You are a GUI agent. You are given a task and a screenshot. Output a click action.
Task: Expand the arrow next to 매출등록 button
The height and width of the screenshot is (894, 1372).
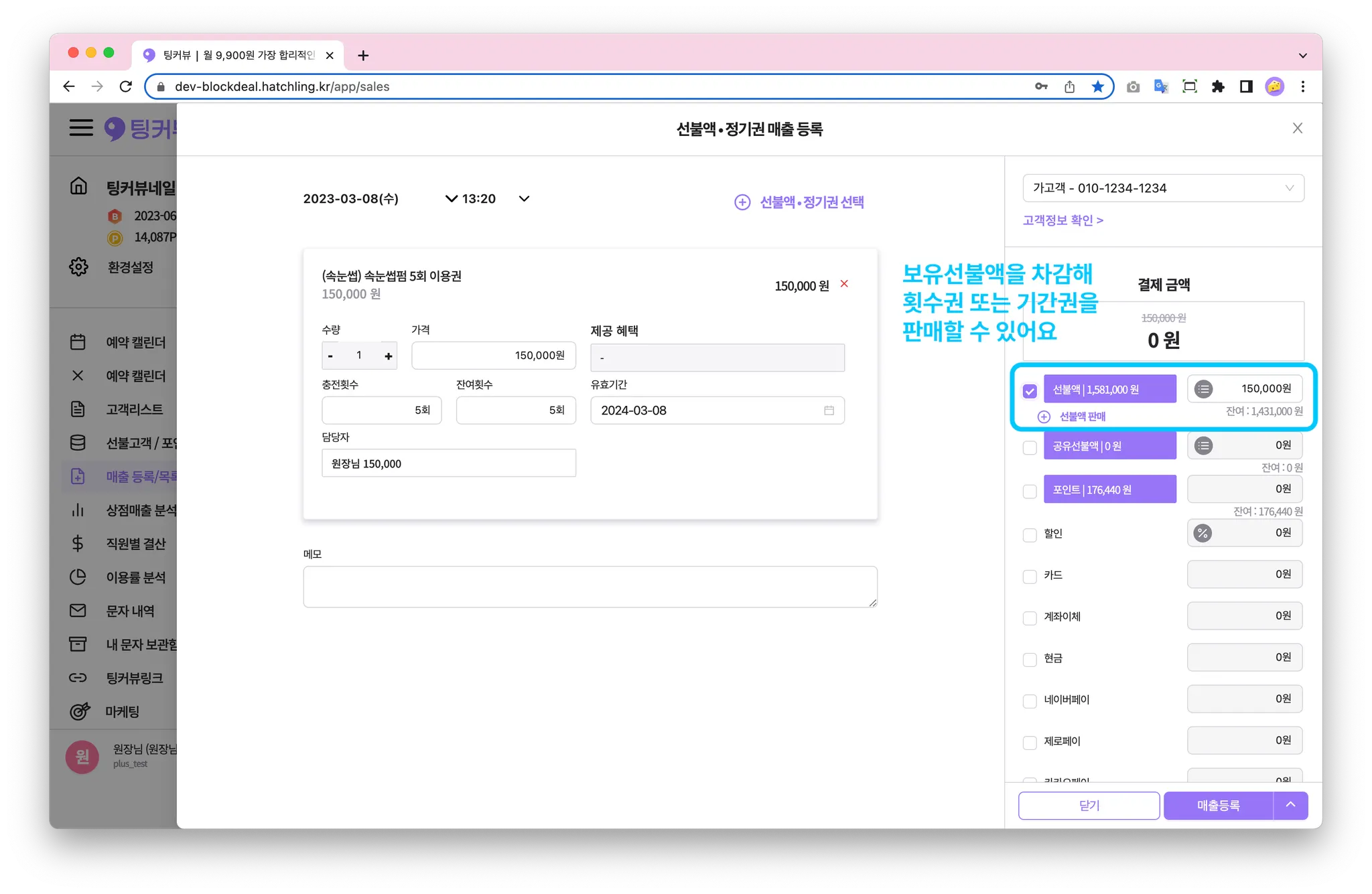(1290, 805)
